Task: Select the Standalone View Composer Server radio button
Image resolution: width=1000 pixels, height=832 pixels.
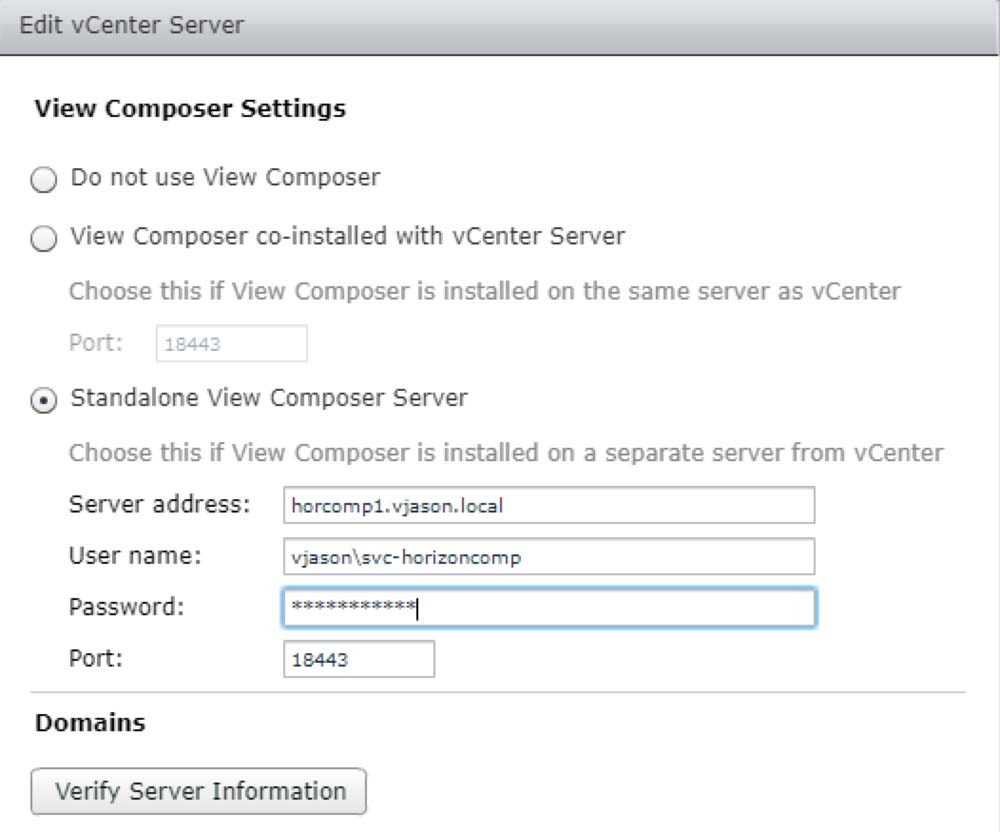Action: point(45,400)
